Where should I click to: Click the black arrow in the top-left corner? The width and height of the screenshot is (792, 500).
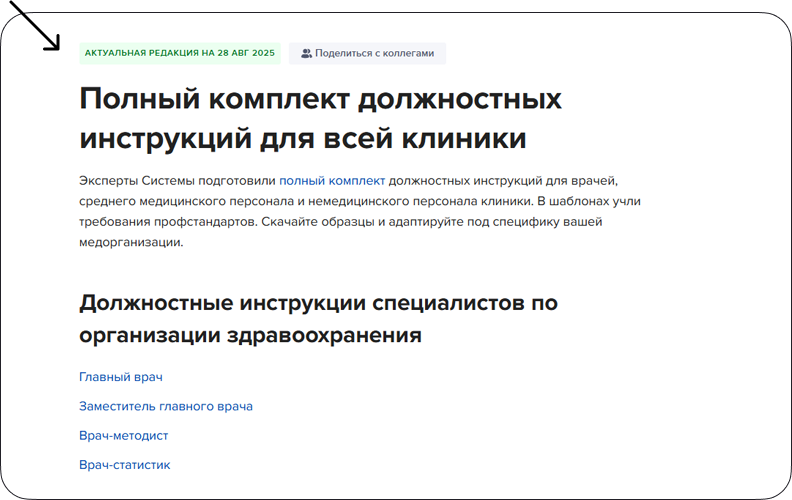click(42, 32)
